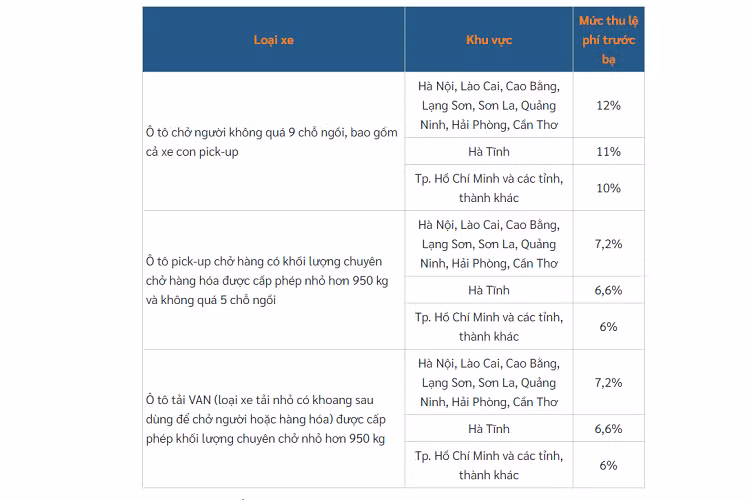
Task: Click the 7,2% rate for pick-up chở hàng
Action: (609, 244)
